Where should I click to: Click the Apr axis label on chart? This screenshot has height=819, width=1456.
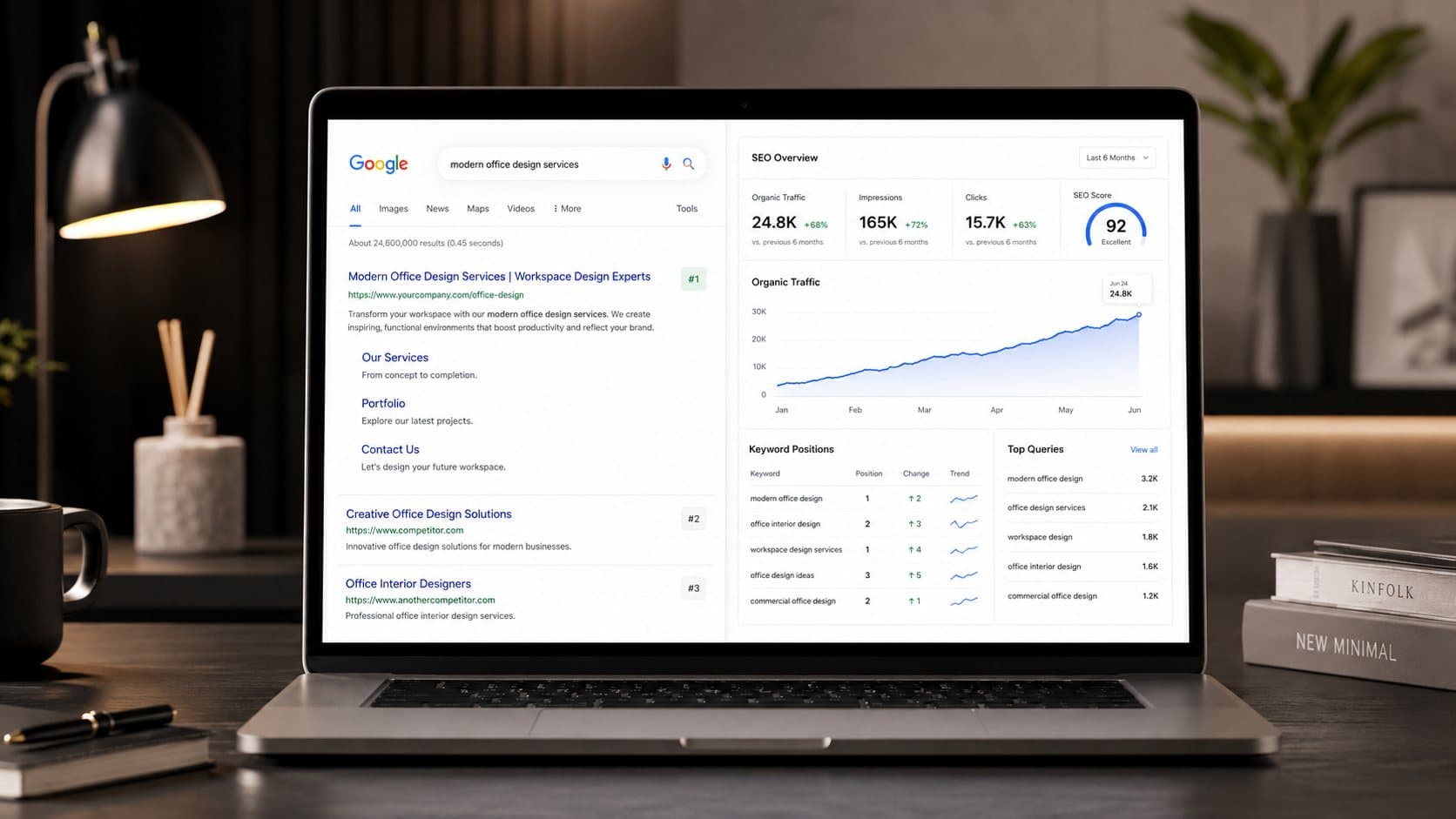tap(996, 410)
